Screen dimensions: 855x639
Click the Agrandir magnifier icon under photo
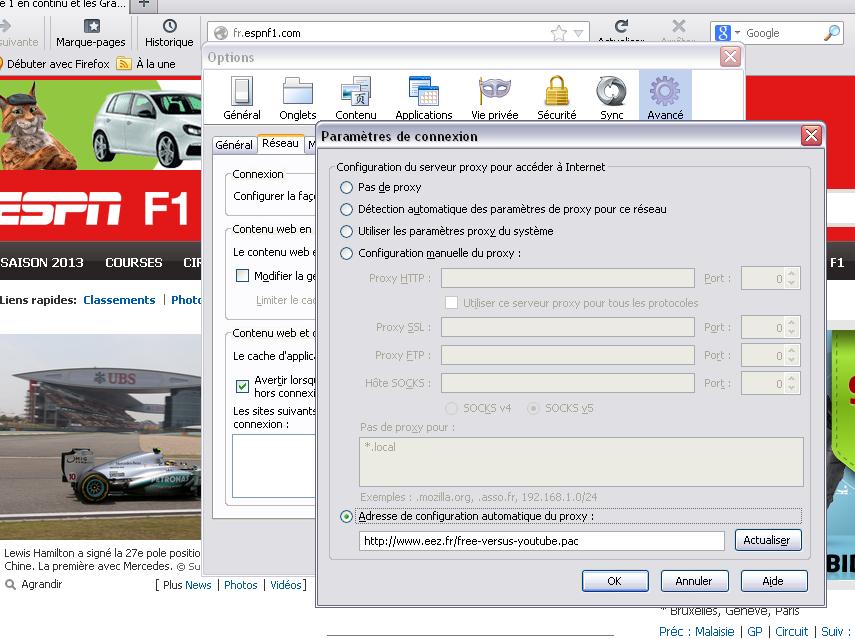coord(10,584)
